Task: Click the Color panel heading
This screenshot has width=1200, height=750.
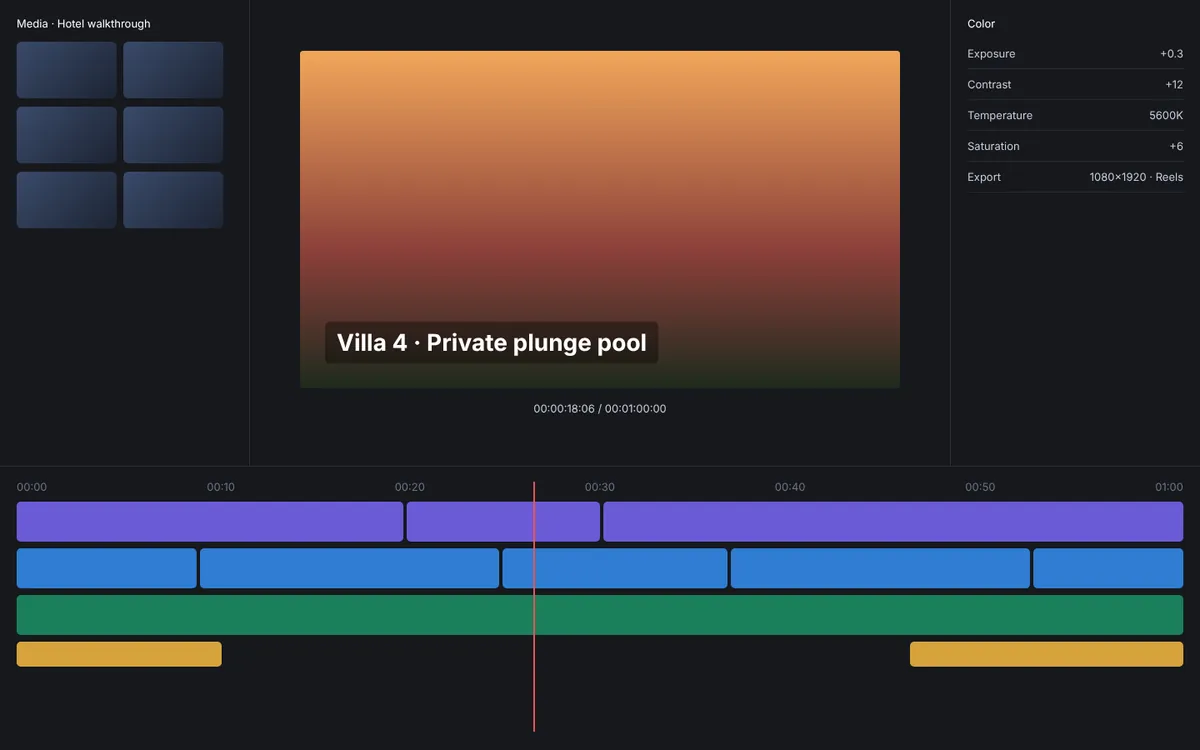Action: click(981, 24)
